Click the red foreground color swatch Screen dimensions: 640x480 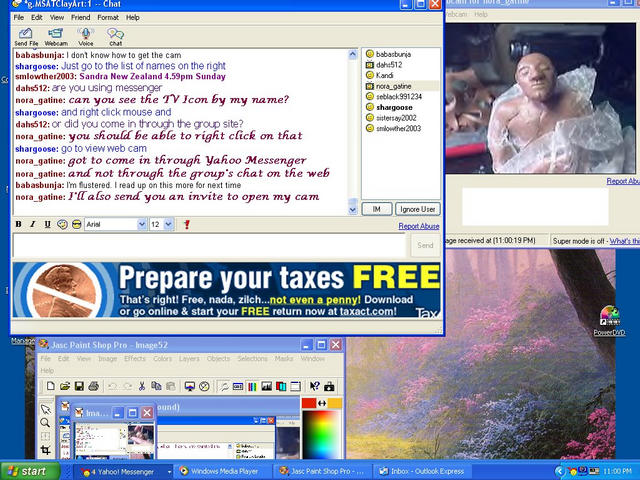309,403
